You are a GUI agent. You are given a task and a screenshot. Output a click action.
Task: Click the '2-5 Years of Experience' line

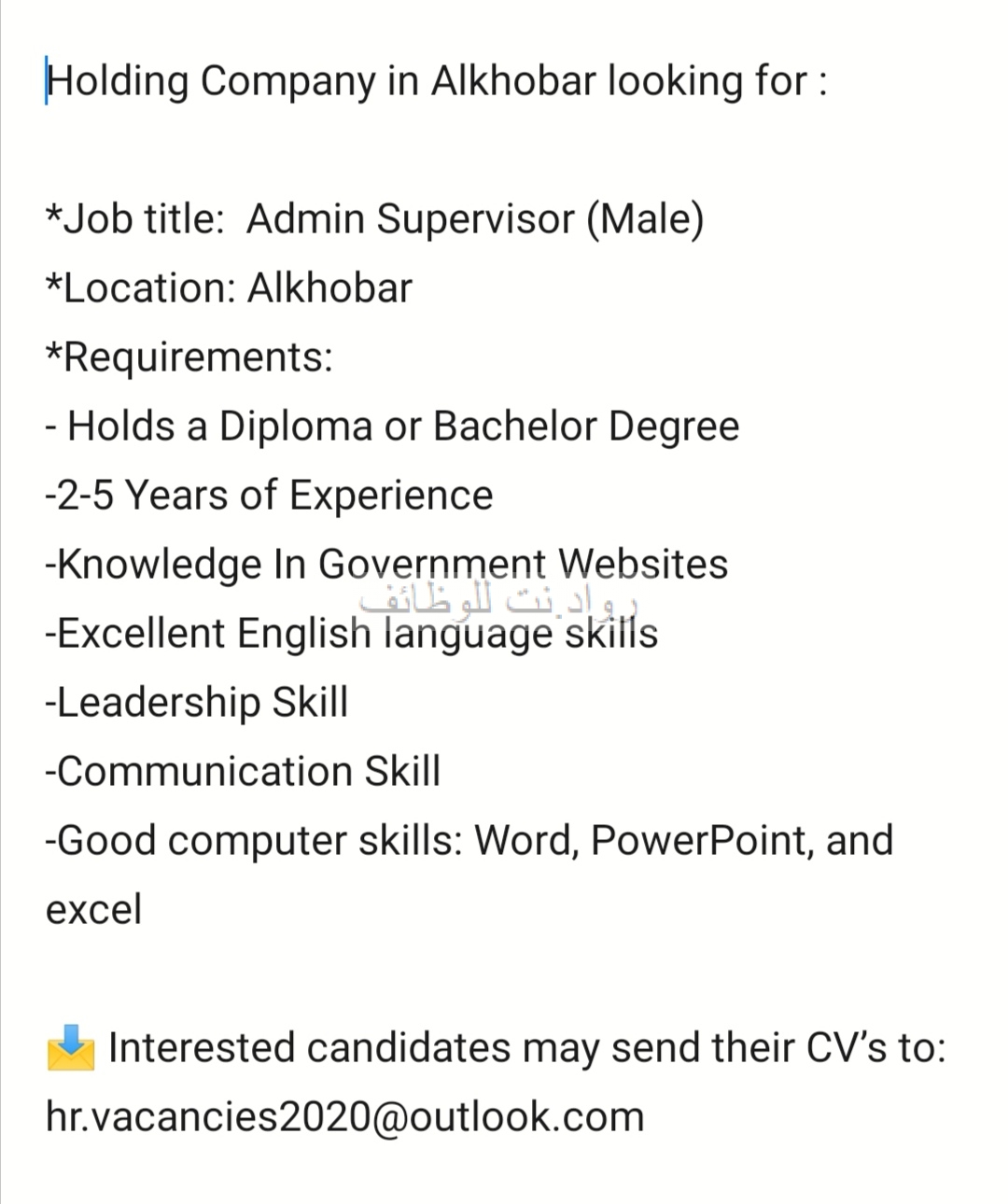tap(270, 496)
